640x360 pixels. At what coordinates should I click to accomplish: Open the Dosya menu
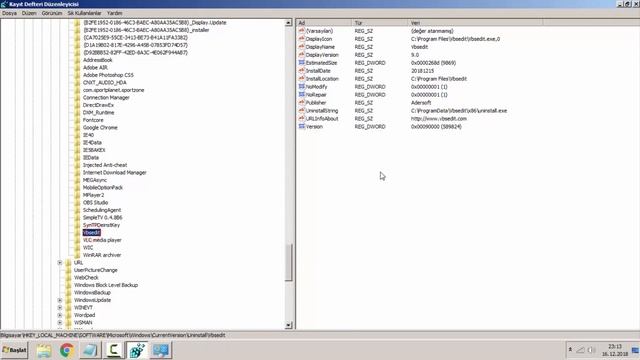9,13
